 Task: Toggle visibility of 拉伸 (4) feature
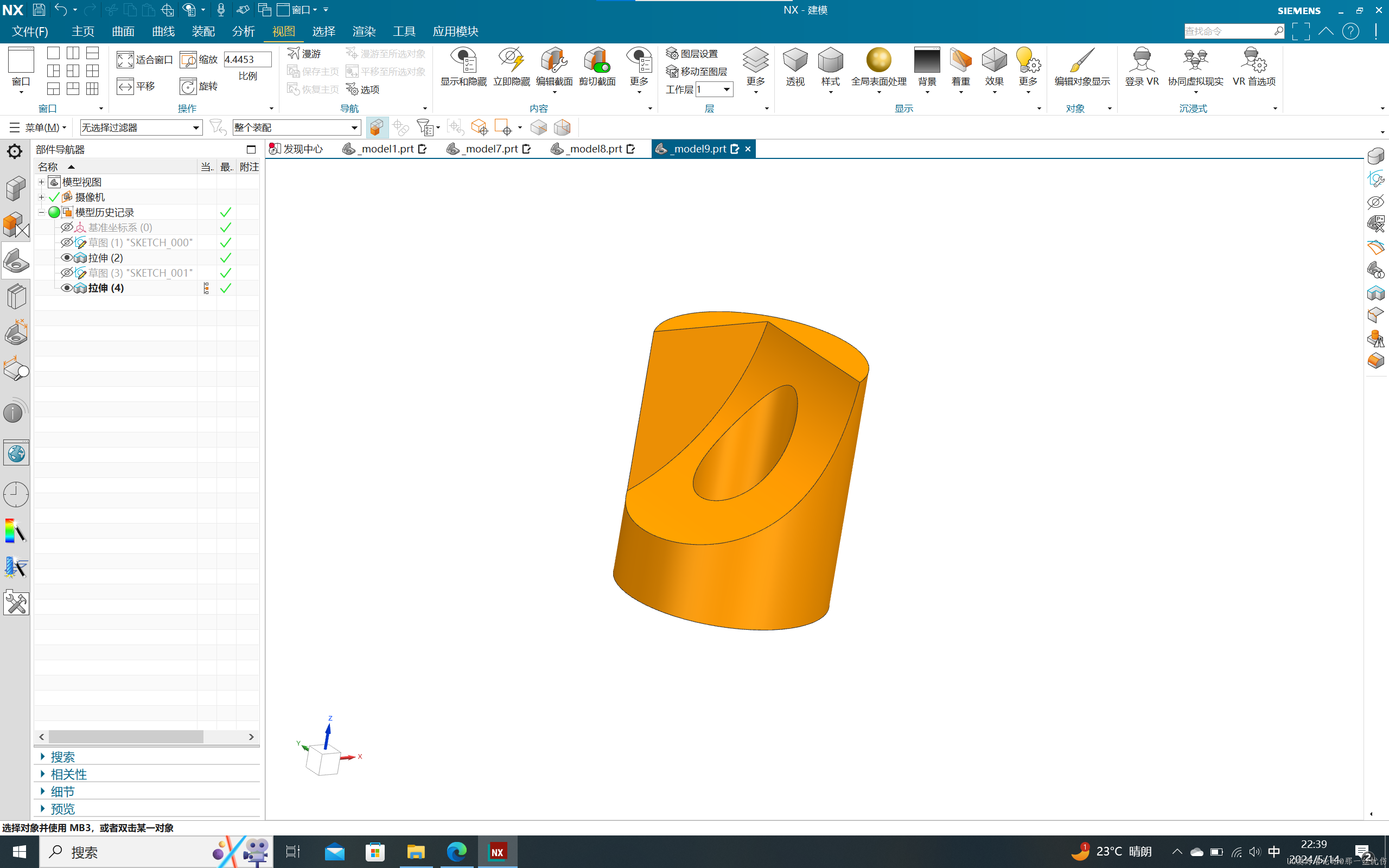click(67, 288)
